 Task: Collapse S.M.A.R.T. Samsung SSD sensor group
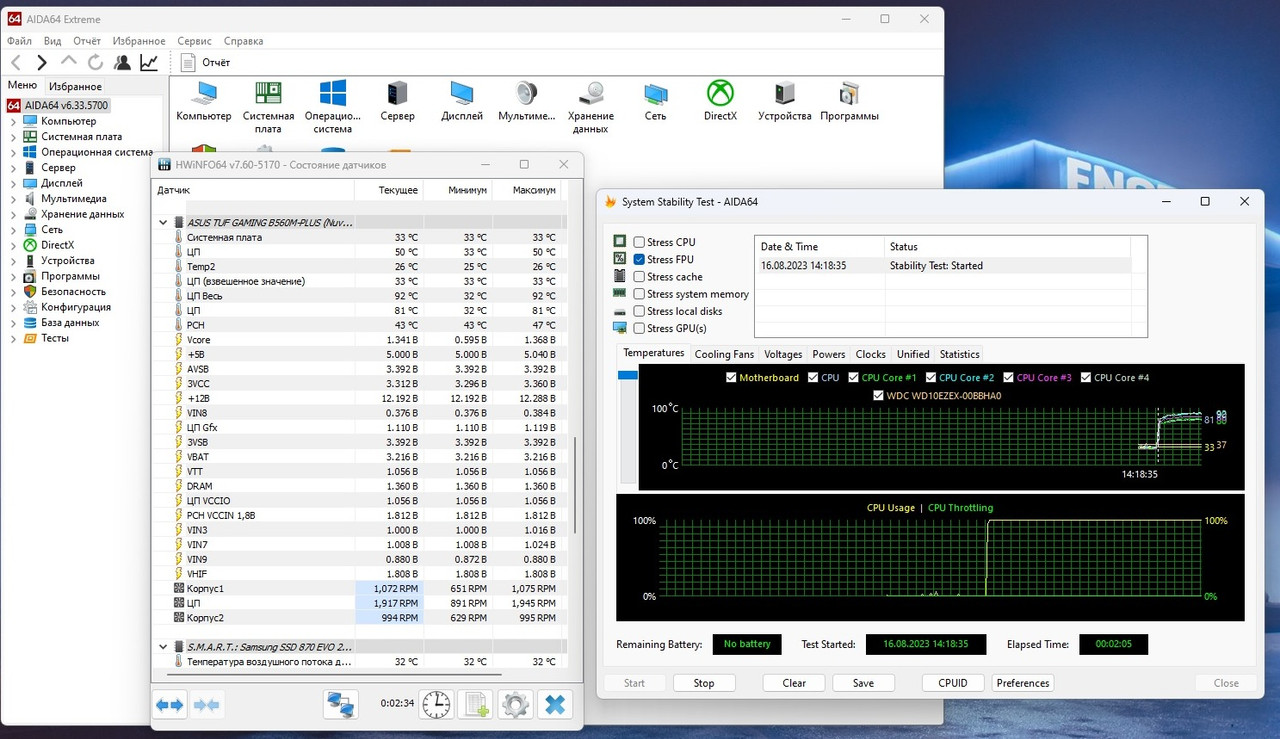pyautogui.click(x=164, y=647)
